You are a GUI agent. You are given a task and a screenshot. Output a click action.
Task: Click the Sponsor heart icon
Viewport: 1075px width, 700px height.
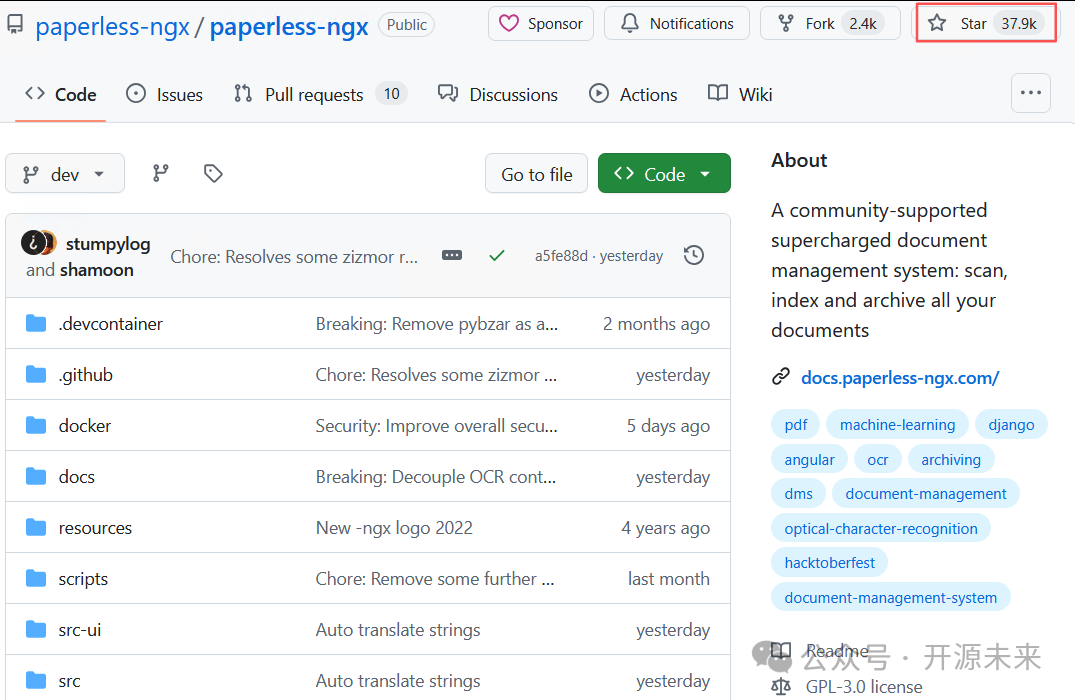[510, 23]
